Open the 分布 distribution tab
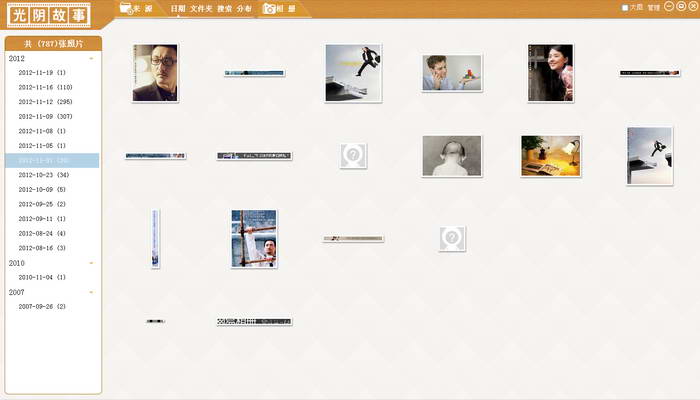Image resolution: width=700 pixels, height=400 pixels. click(244, 8)
